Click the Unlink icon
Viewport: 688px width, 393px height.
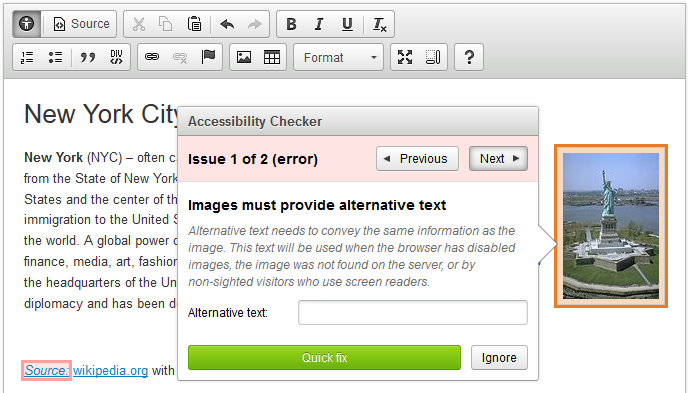180,57
